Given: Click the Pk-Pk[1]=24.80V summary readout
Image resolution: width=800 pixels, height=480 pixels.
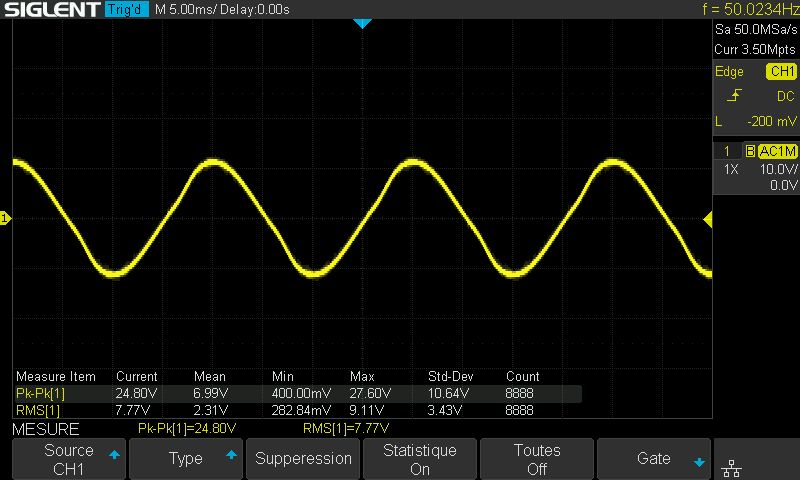Looking at the screenshot, I should (187, 428).
